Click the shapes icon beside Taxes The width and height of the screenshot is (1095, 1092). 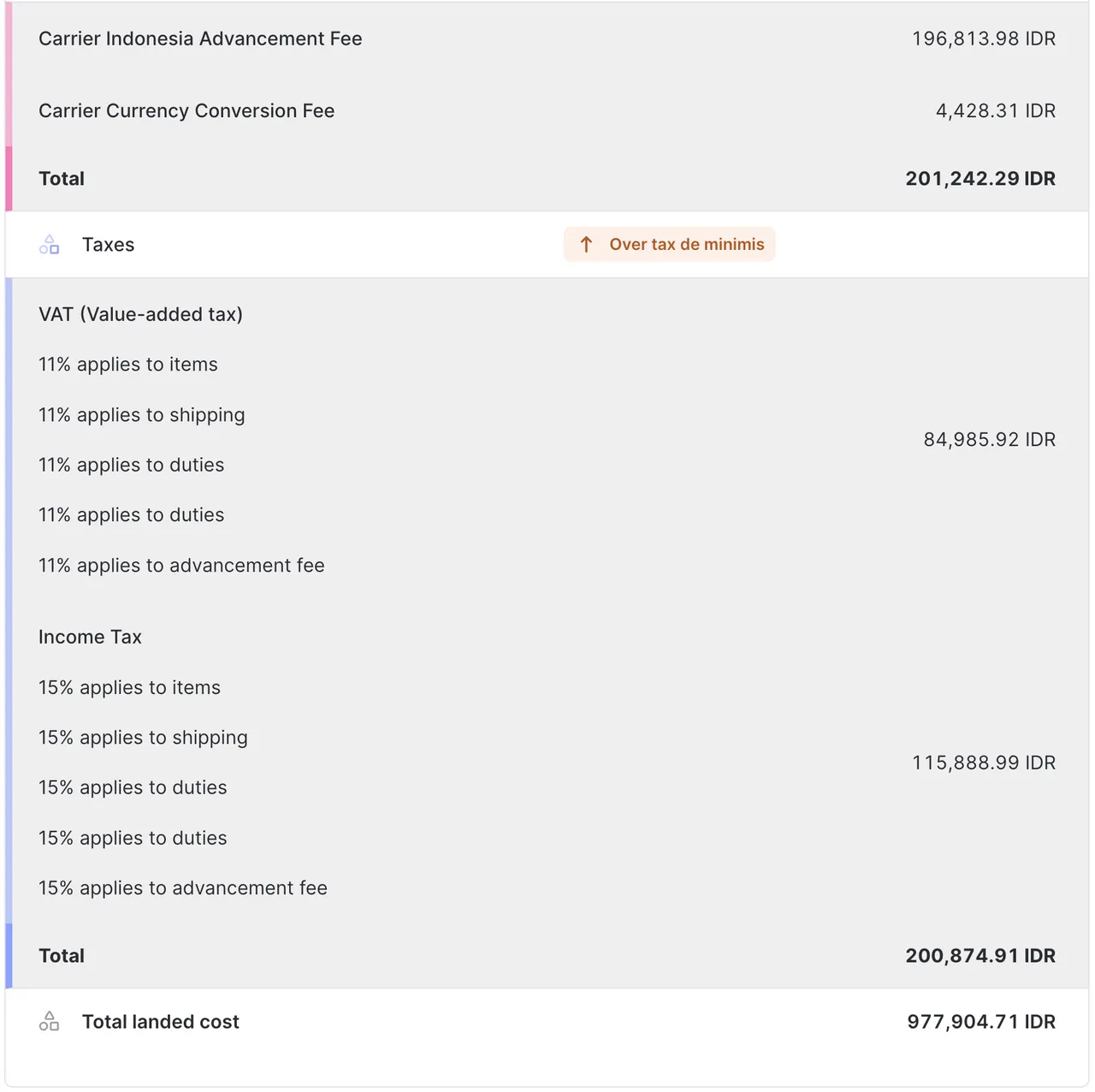coord(49,244)
